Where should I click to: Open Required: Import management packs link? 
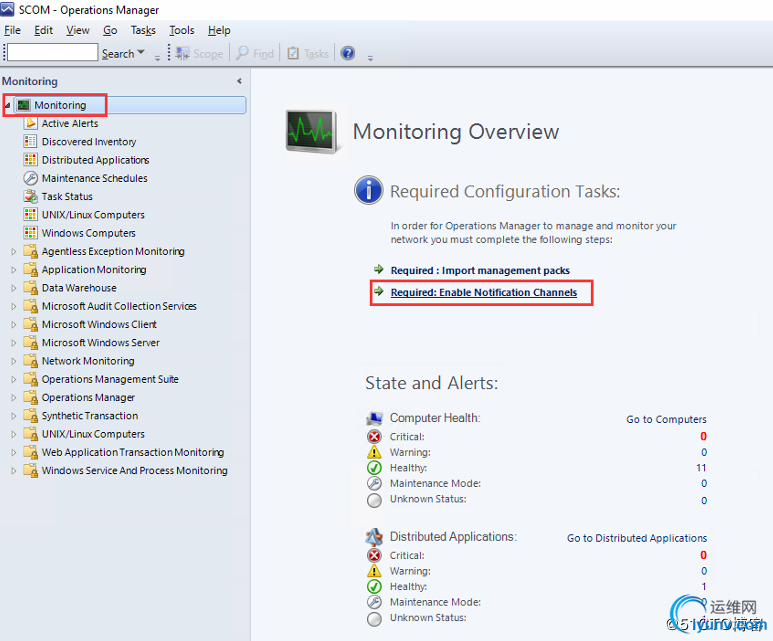[x=480, y=270]
